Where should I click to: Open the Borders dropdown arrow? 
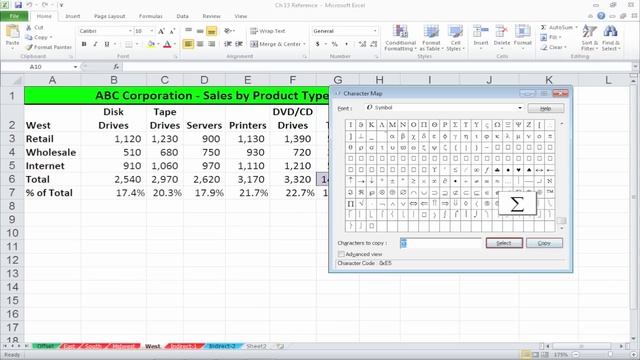click(x=137, y=44)
